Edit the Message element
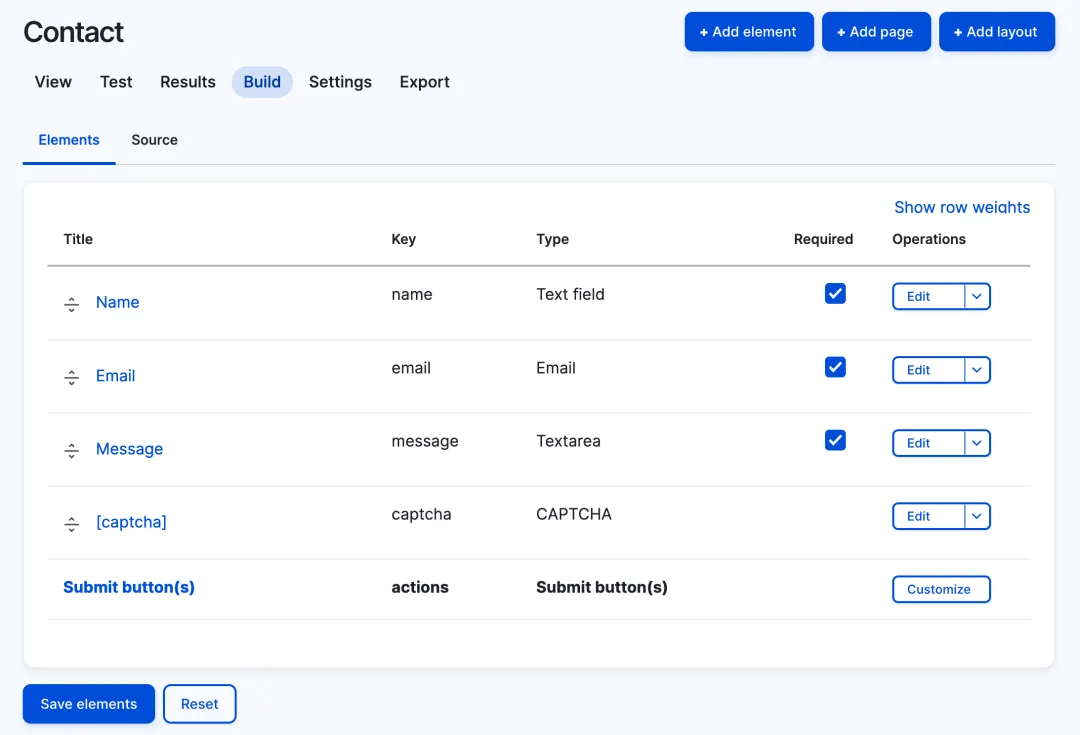This screenshot has width=1080, height=735. pyautogui.click(x=928, y=443)
